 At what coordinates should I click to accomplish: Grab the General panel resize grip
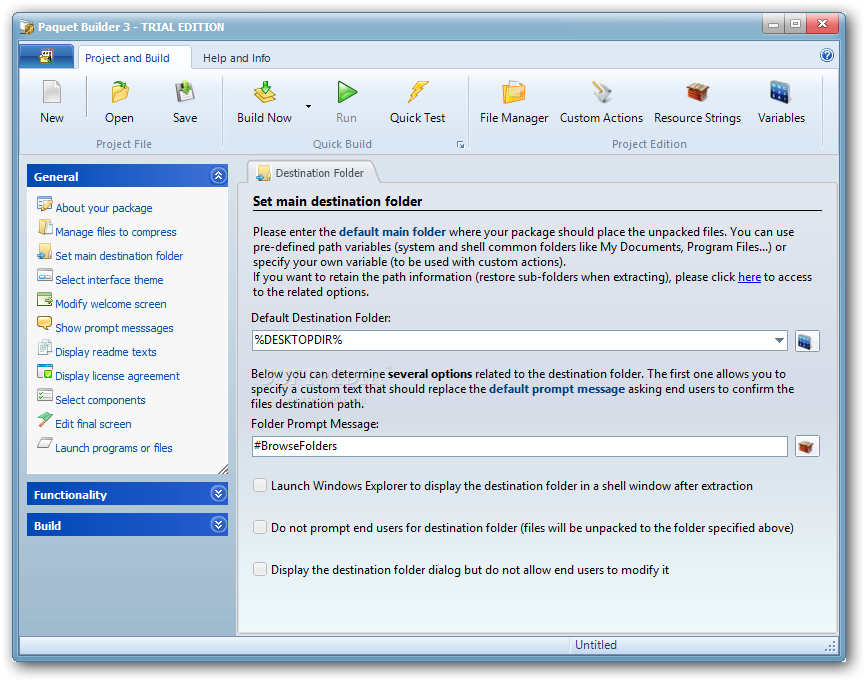click(x=223, y=469)
